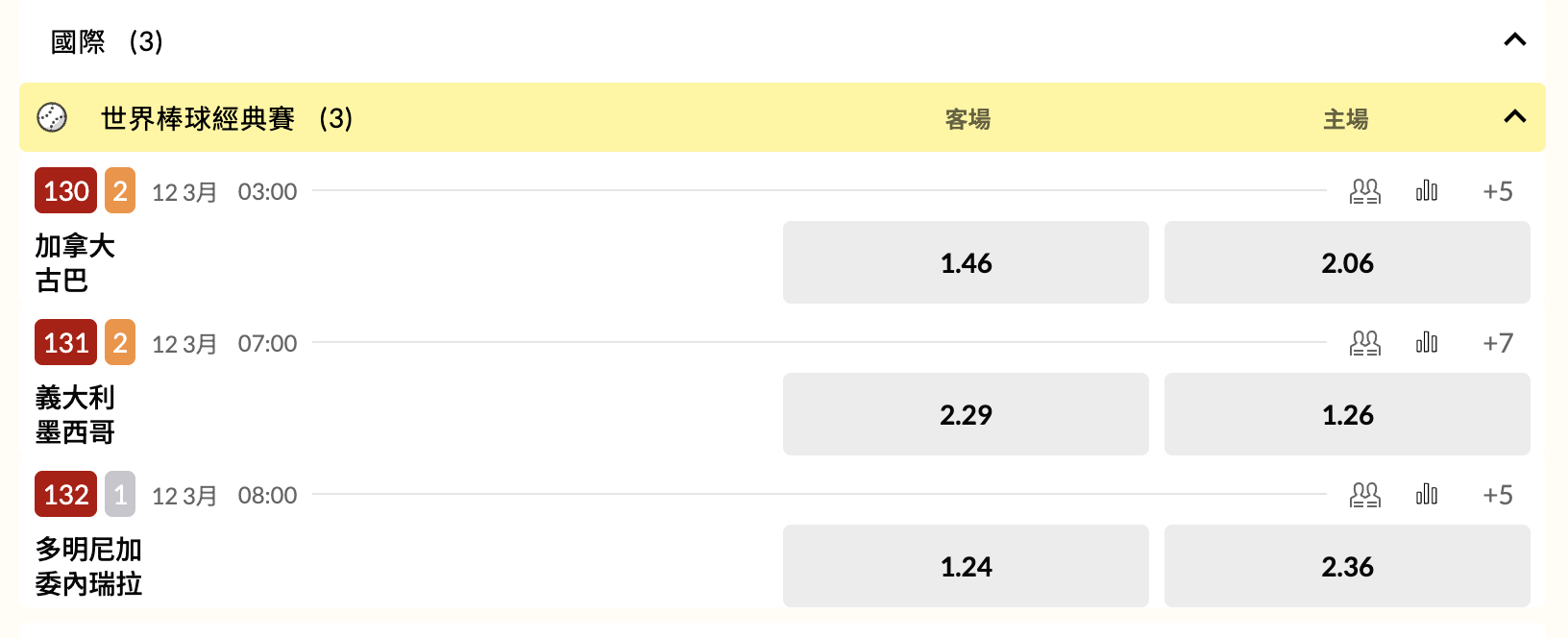Click match number 131 red badge

click(x=65, y=343)
